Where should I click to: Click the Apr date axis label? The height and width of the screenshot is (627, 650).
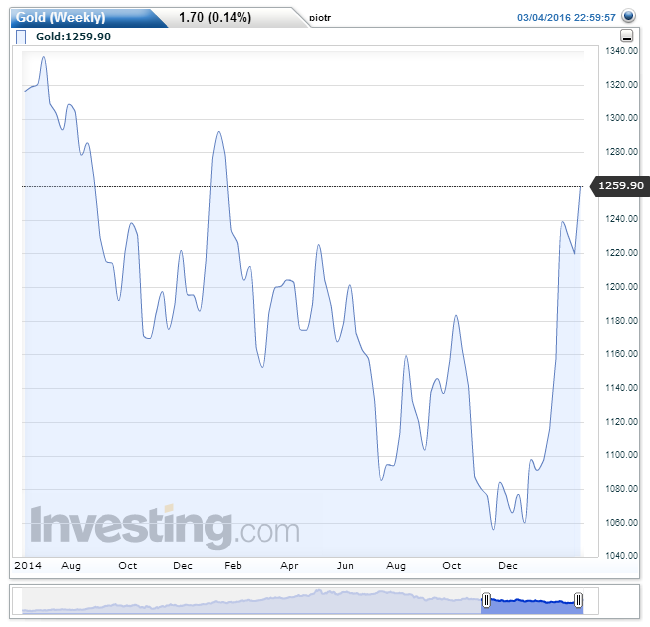click(289, 566)
